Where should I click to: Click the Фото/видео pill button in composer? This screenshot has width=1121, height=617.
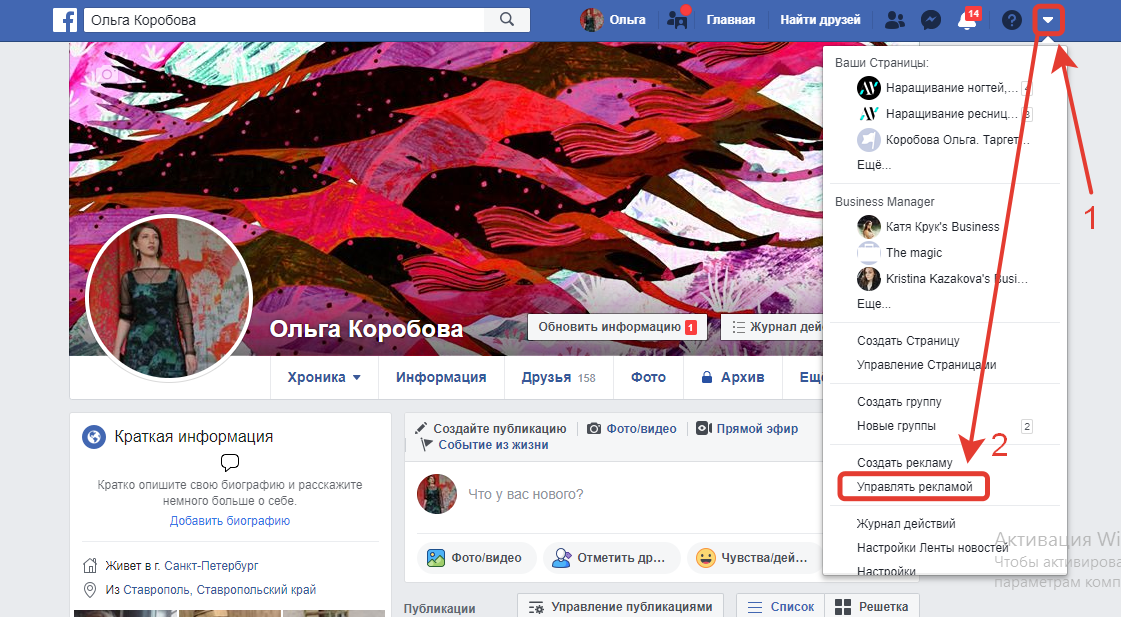coord(475,558)
